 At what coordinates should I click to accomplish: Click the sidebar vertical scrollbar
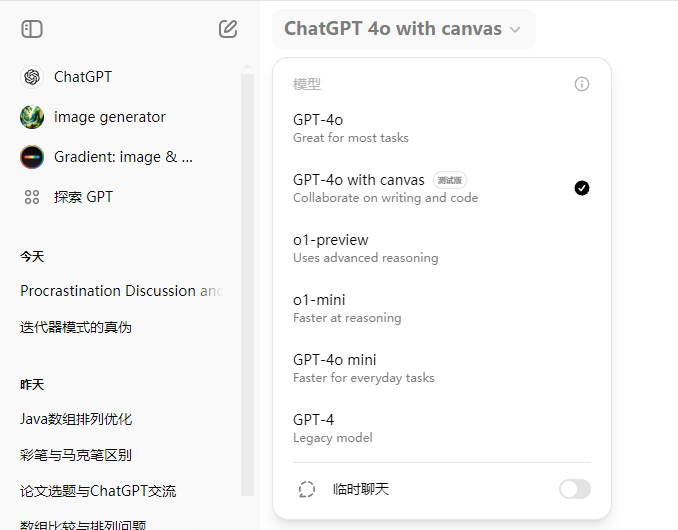(x=247, y=280)
